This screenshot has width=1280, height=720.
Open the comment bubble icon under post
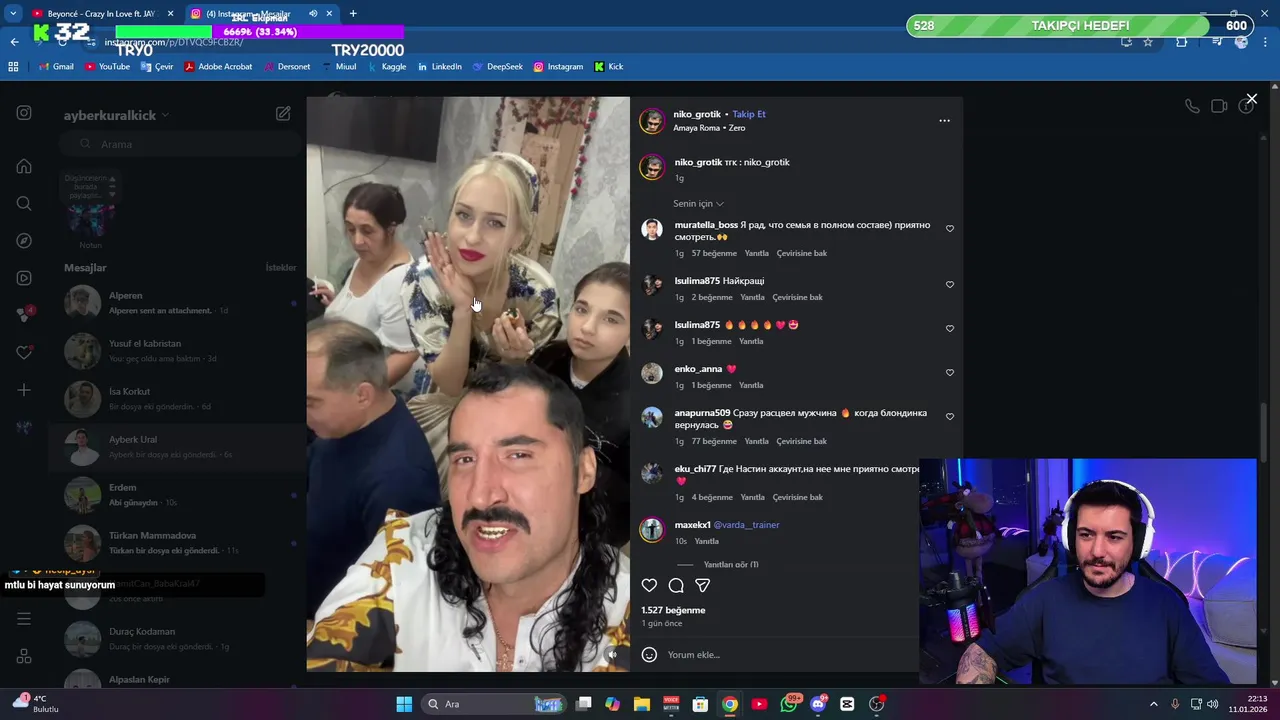pos(676,585)
